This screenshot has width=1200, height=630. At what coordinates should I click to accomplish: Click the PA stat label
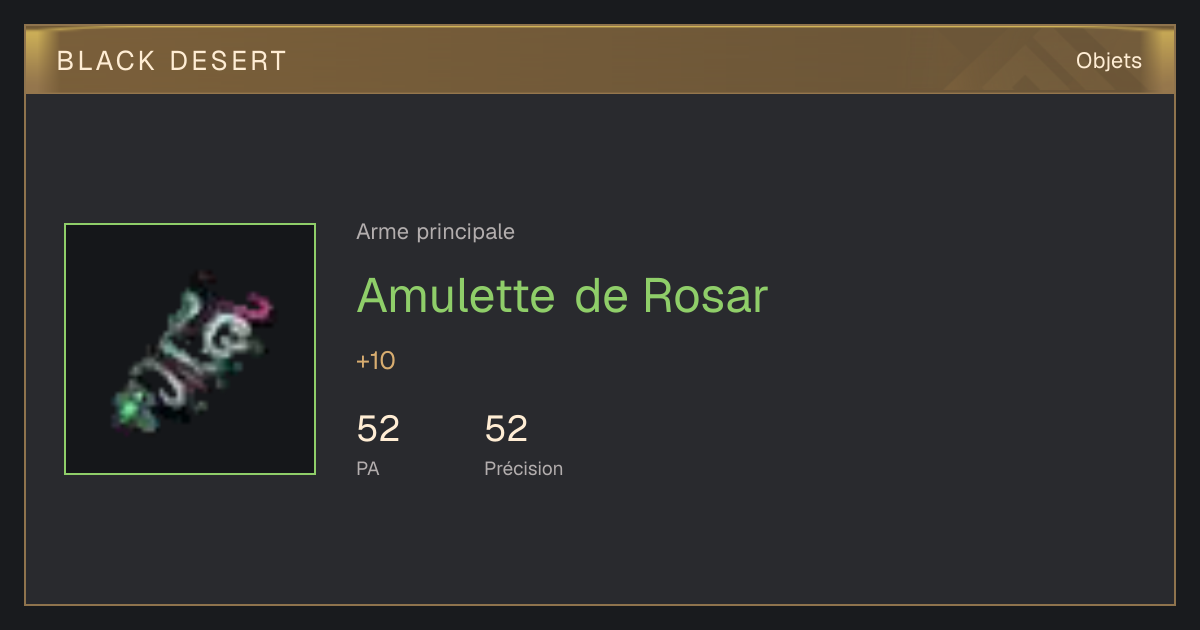tap(368, 468)
